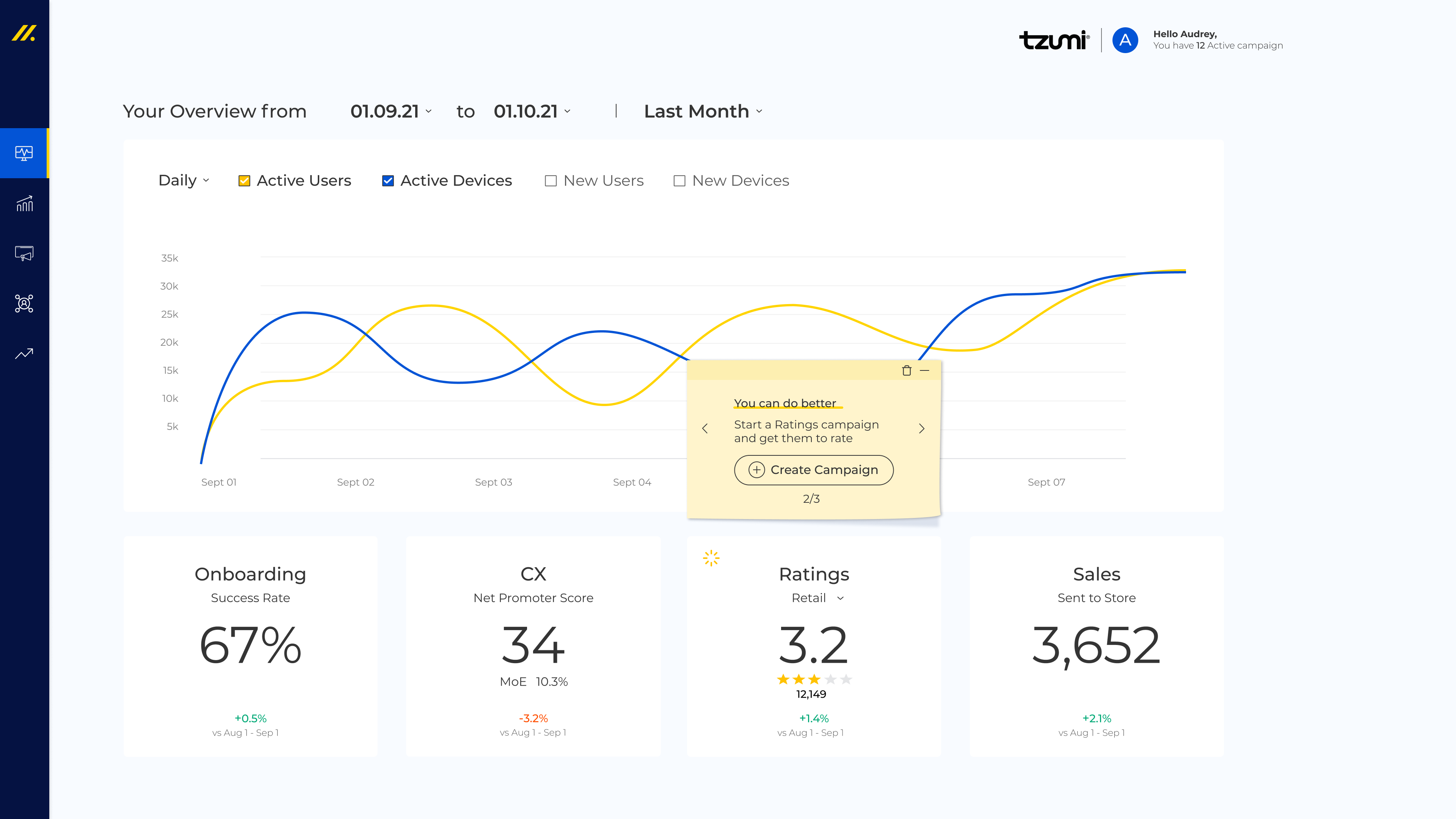The height and width of the screenshot is (819, 1456).
Task: Open the campaigns megaphone sidebar icon
Action: [24, 253]
